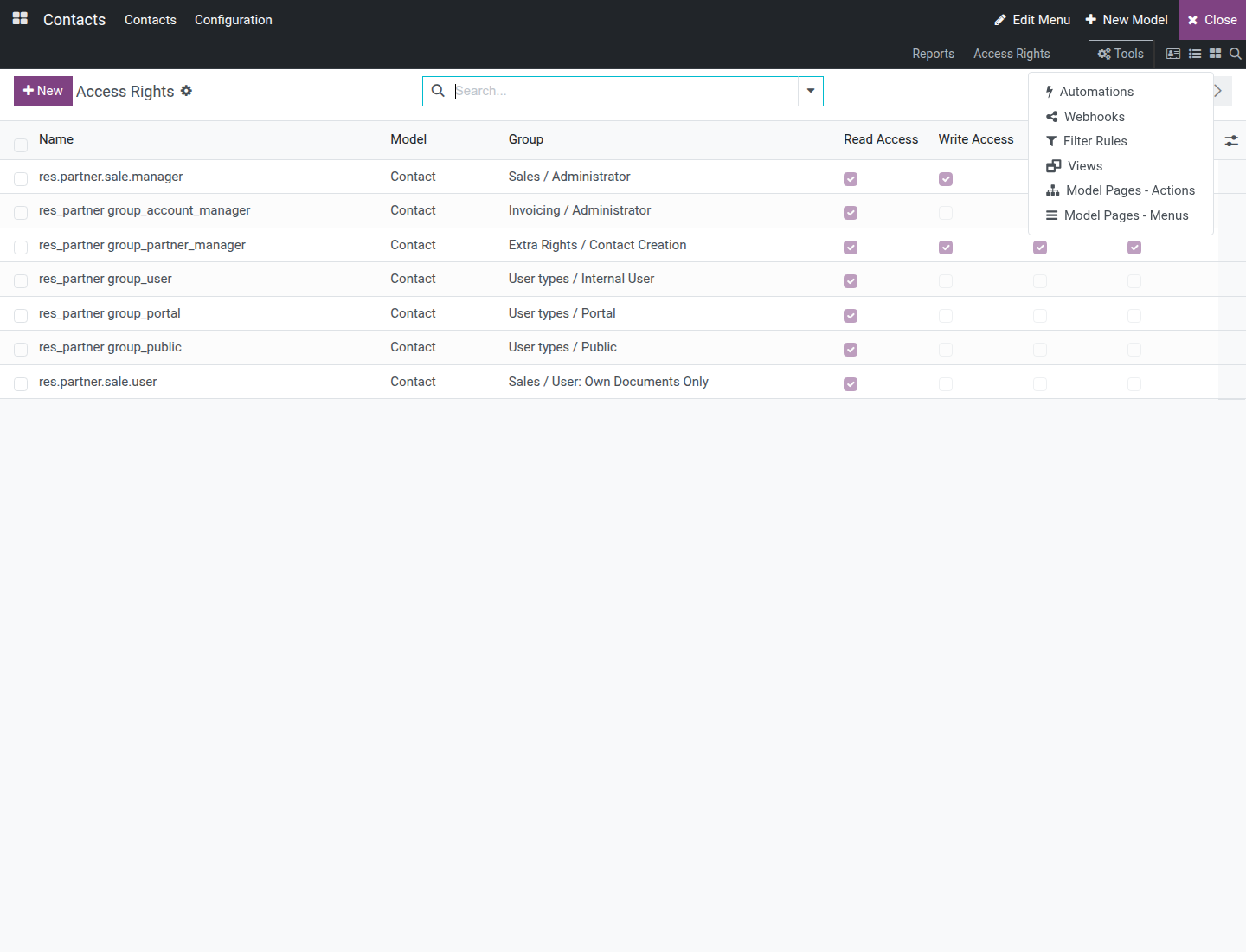Click New Model
This screenshot has height=952, width=1246.
(1127, 19)
